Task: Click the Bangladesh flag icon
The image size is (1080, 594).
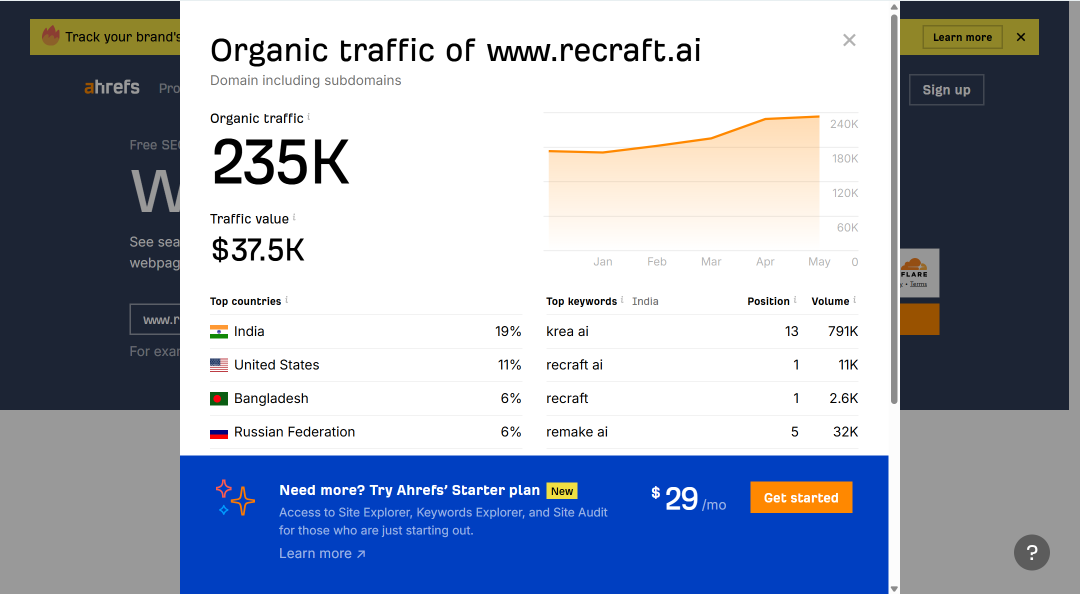Action: (x=219, y=398)
